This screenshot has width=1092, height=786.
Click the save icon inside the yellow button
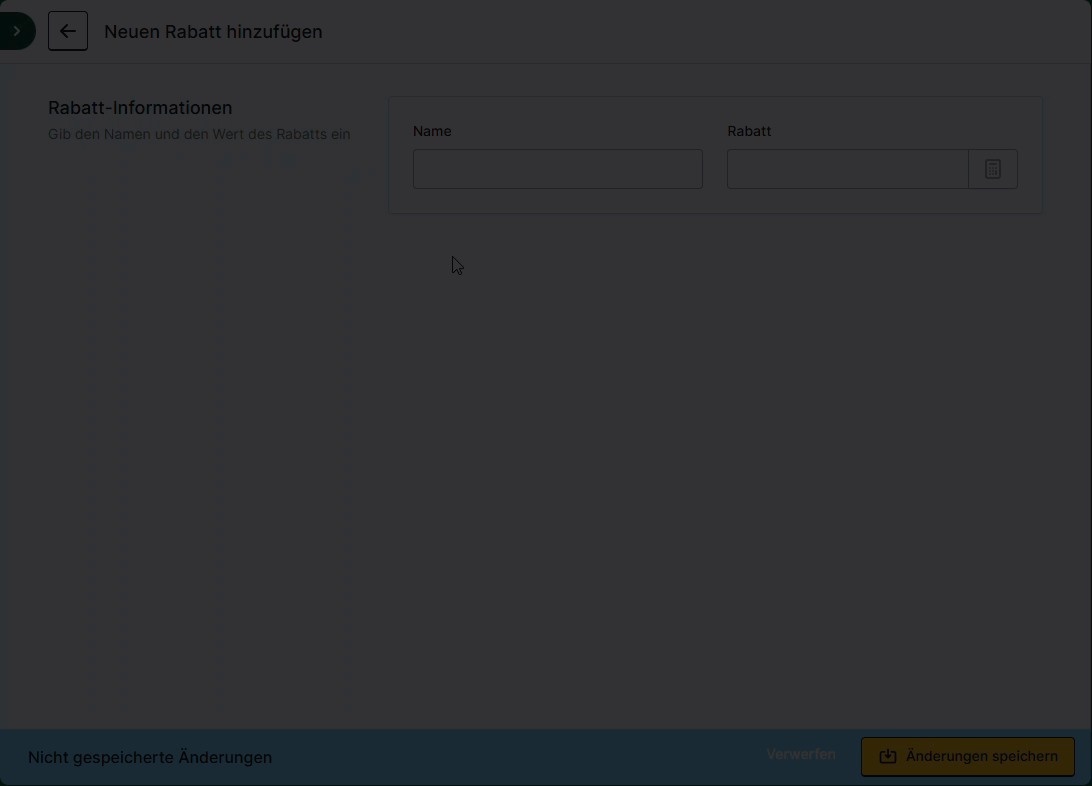coord(887,757)
